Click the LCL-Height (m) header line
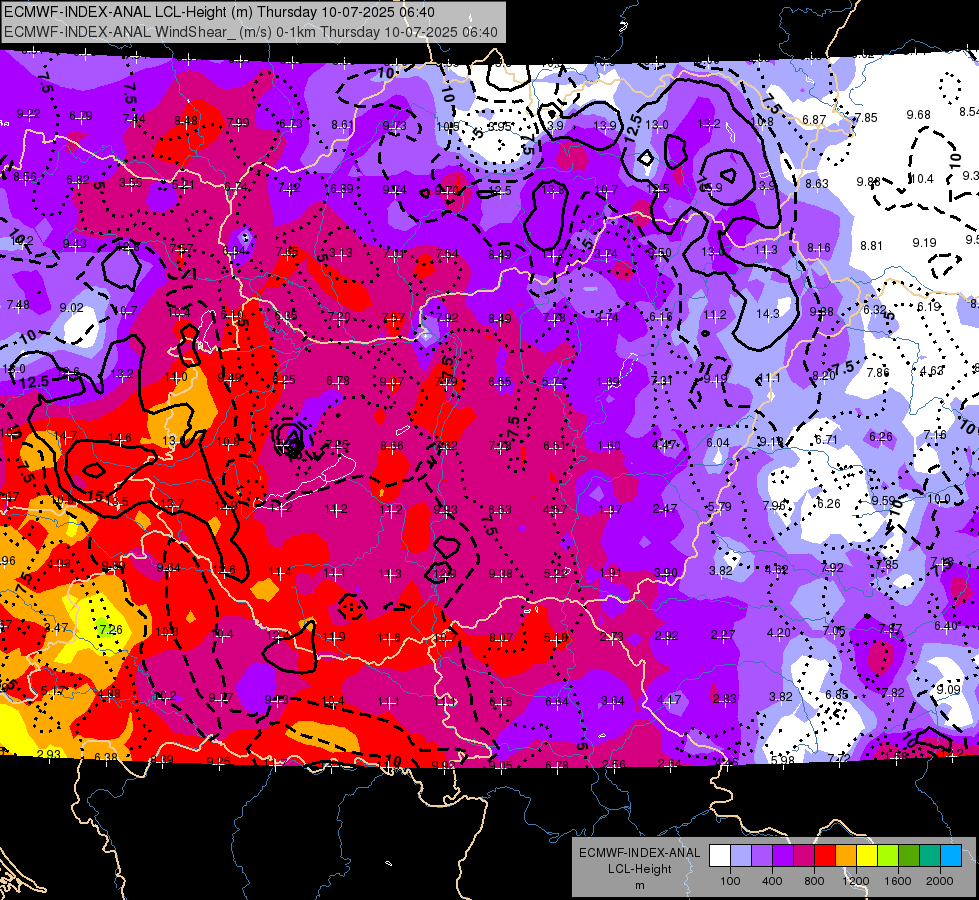 pos(219,12)
